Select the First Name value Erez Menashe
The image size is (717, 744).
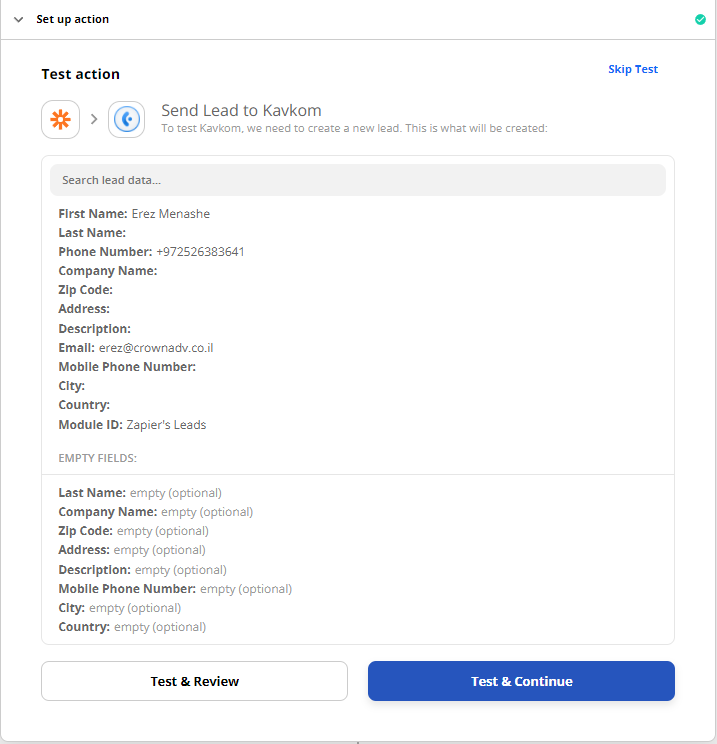pos(170,213)
